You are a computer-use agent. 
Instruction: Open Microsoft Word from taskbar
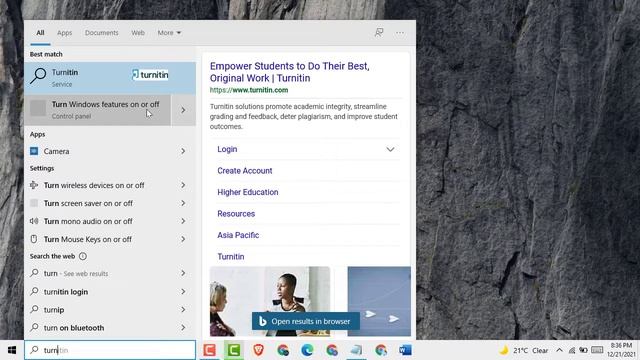[405, 350]
